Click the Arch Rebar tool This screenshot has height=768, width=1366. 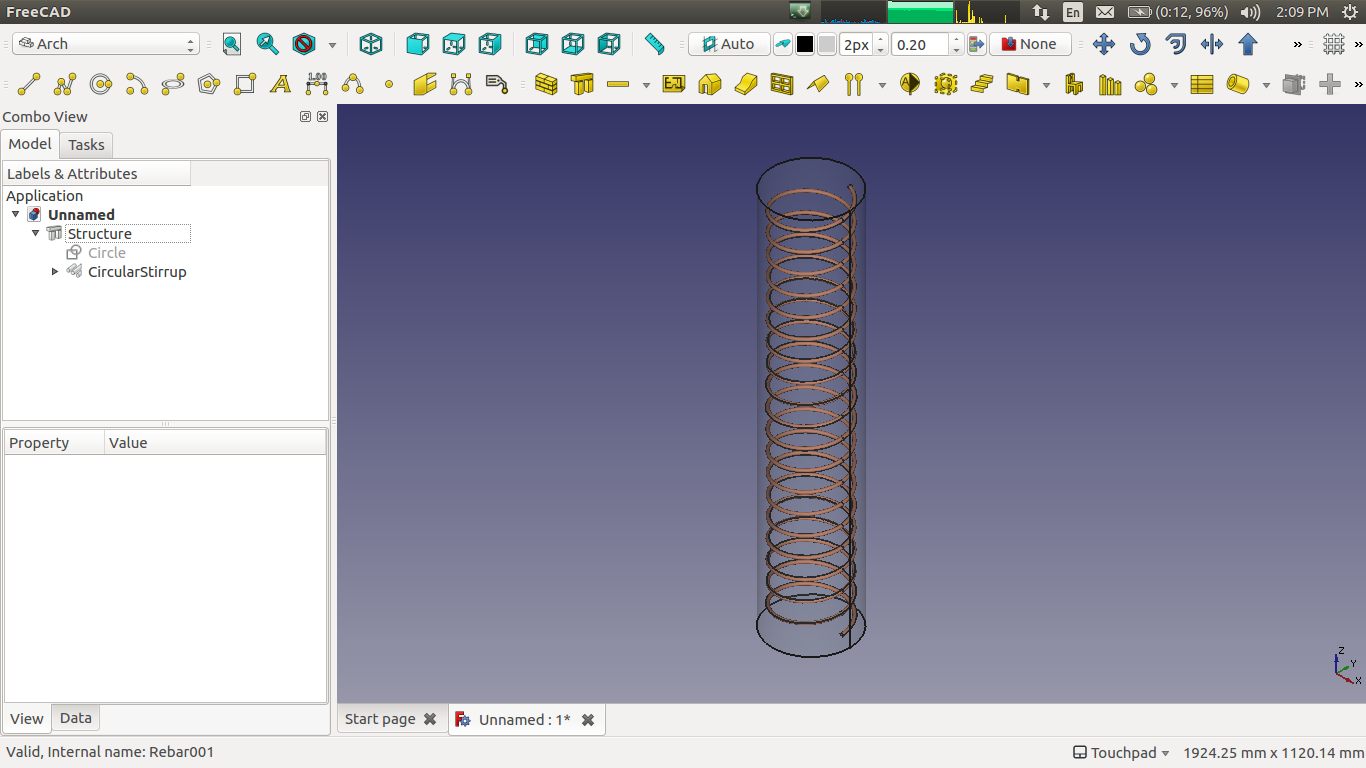tap(618, 84)
